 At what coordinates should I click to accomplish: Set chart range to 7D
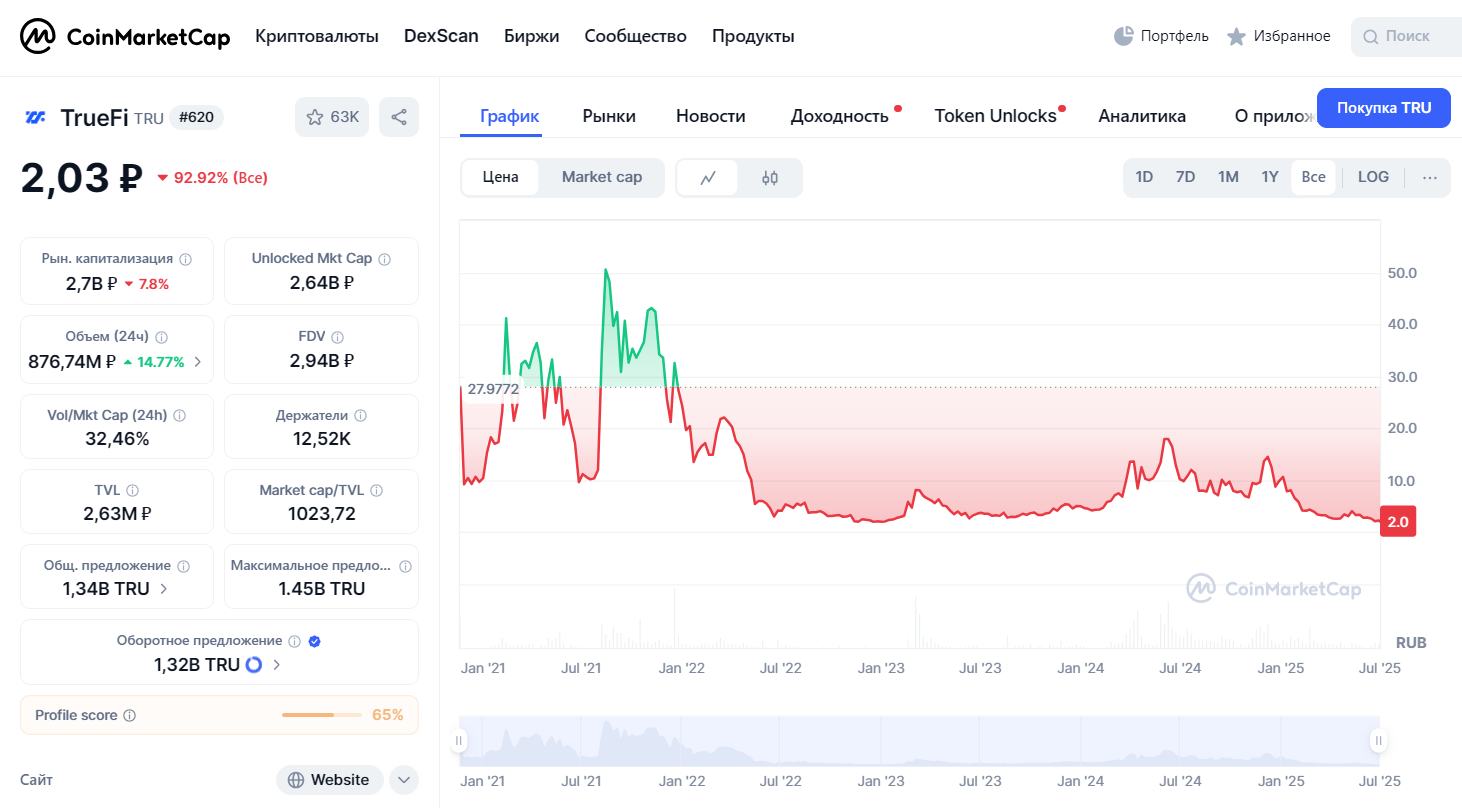[1186, 177]
